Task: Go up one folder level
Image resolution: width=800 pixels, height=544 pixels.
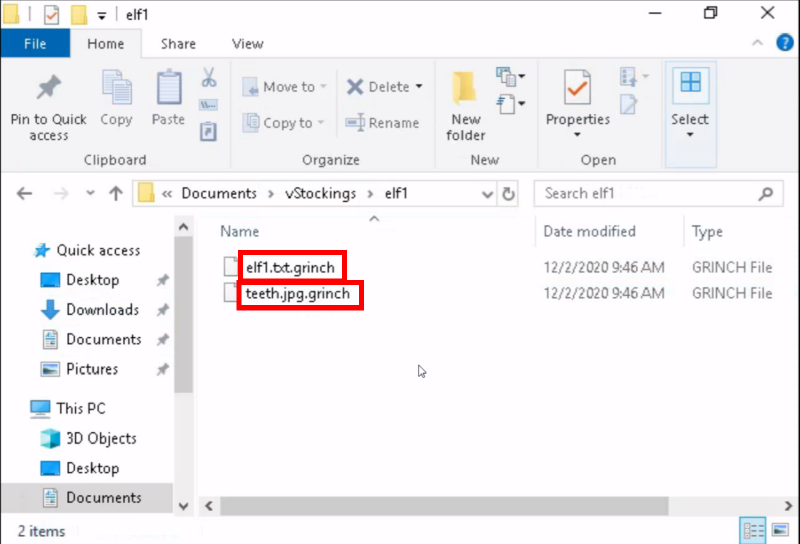Action: [x=115, y=194]
